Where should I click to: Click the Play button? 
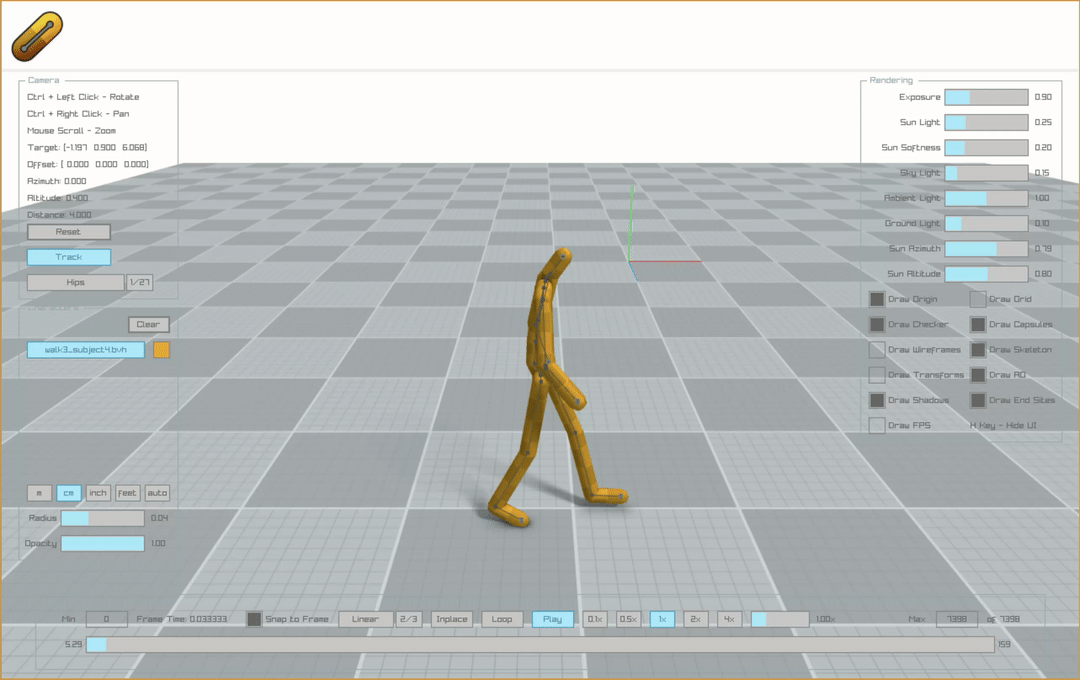(x=552, y=619)
